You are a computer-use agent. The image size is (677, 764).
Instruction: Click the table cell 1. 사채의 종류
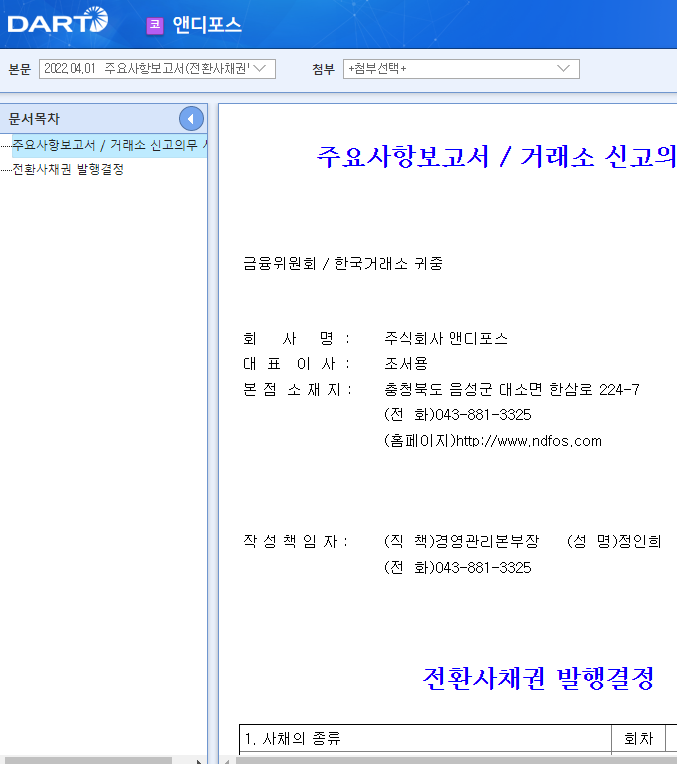click(425, 739)
